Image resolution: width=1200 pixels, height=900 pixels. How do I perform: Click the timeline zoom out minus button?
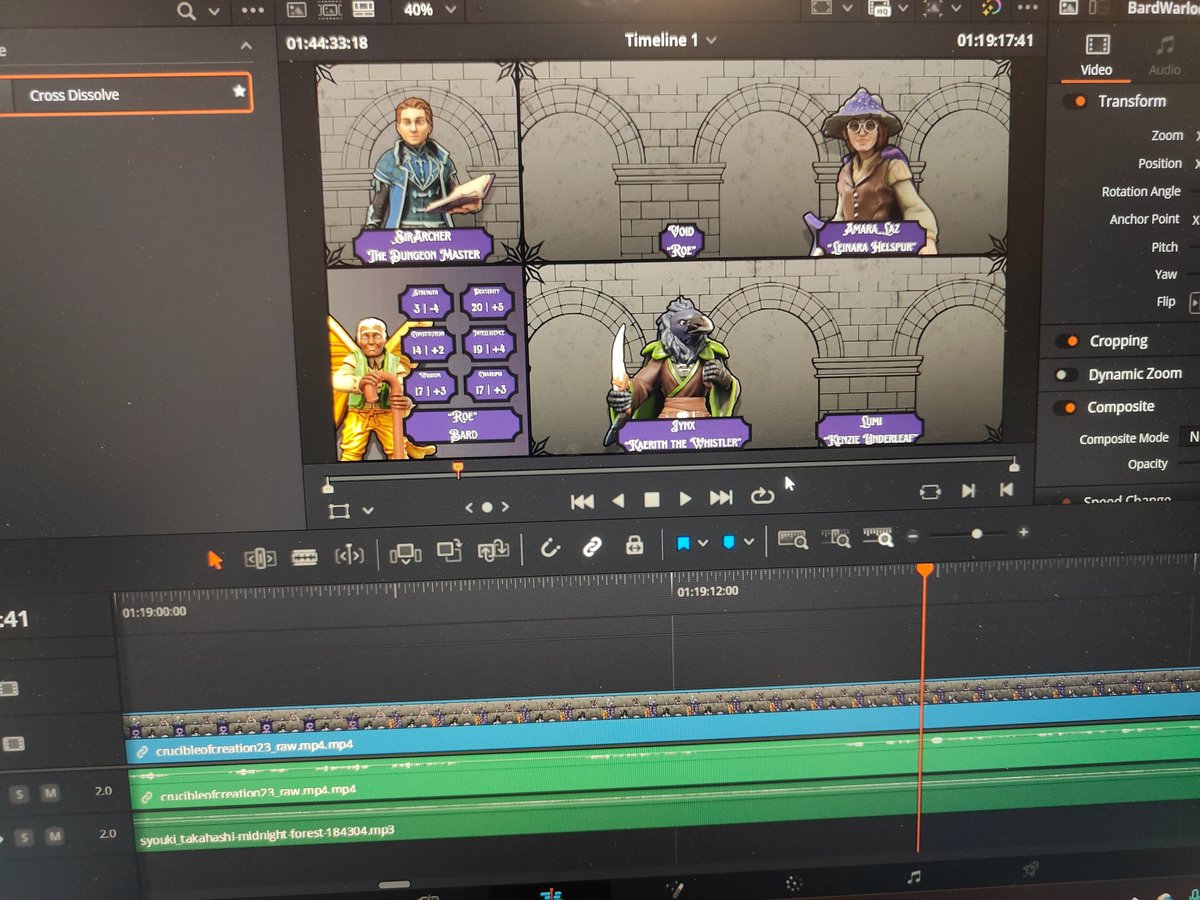(x=913, y=536)
